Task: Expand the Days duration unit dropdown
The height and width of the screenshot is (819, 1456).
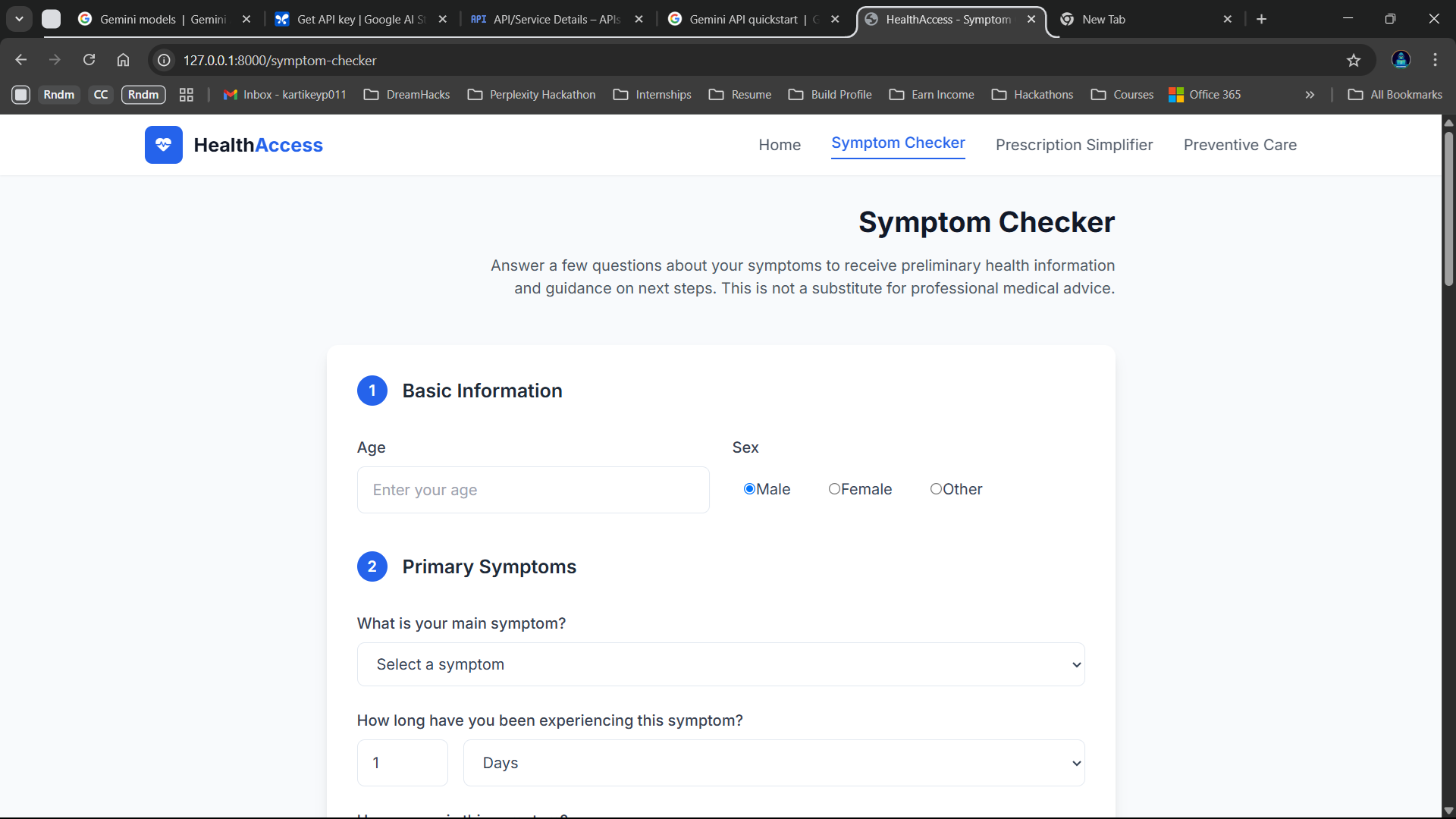Action: point(773,763)
